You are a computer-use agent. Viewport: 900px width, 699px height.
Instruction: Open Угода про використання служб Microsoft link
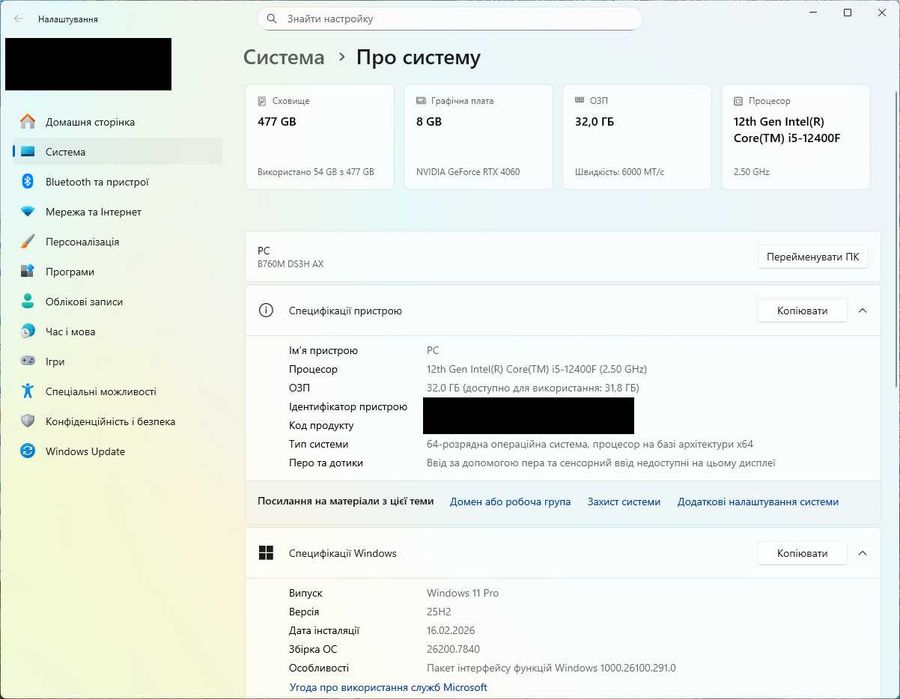click(x=388, y=687)
